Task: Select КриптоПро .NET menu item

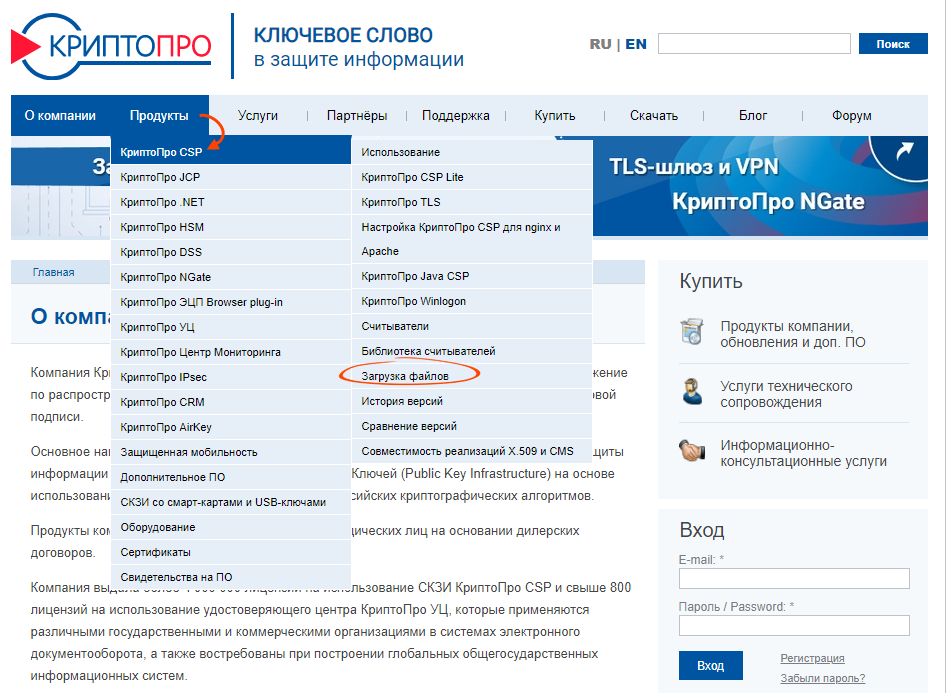Action: tap(231, 202)
